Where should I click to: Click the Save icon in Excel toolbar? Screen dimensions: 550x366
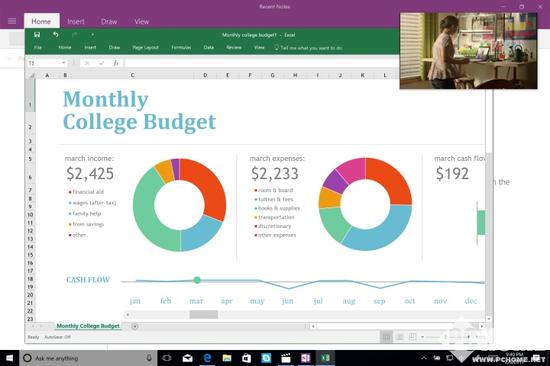point(37,34)
